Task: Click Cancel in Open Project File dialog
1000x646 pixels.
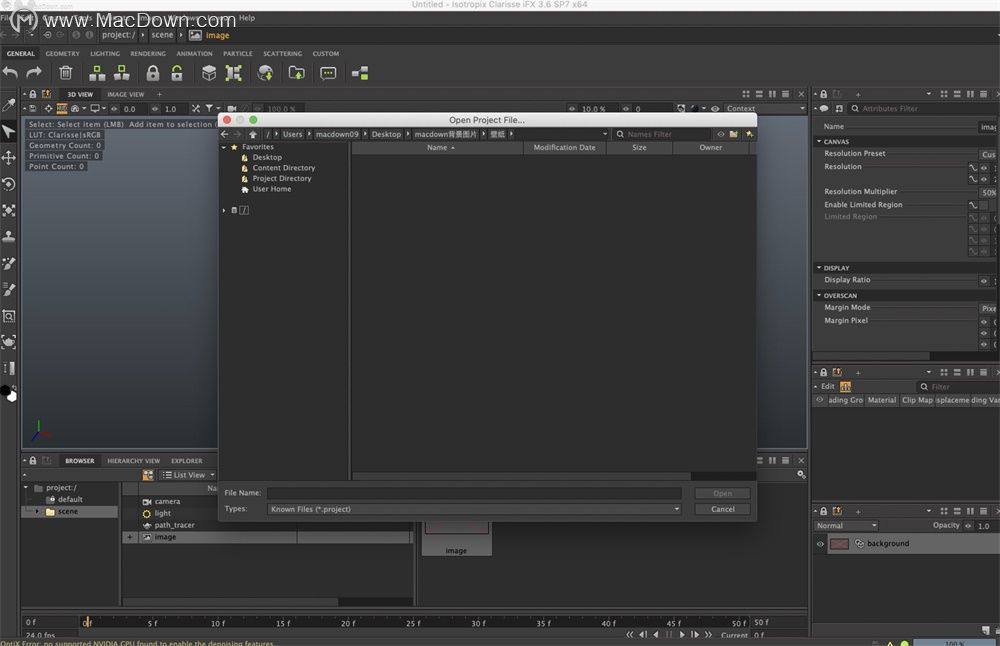Action: (x=723, y=509)
